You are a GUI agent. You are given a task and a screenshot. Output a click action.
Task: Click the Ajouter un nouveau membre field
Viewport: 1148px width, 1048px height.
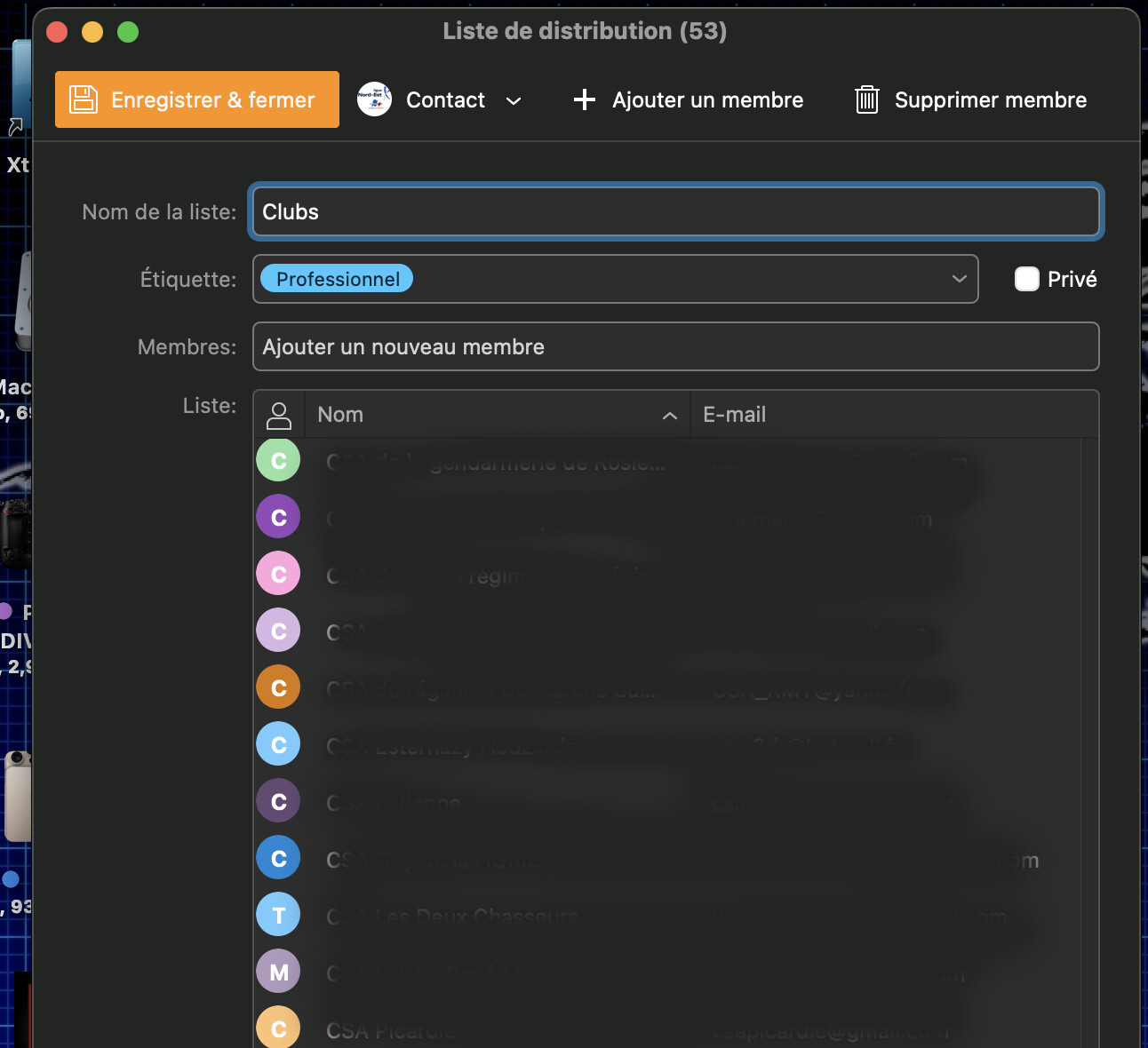[675, 346]
